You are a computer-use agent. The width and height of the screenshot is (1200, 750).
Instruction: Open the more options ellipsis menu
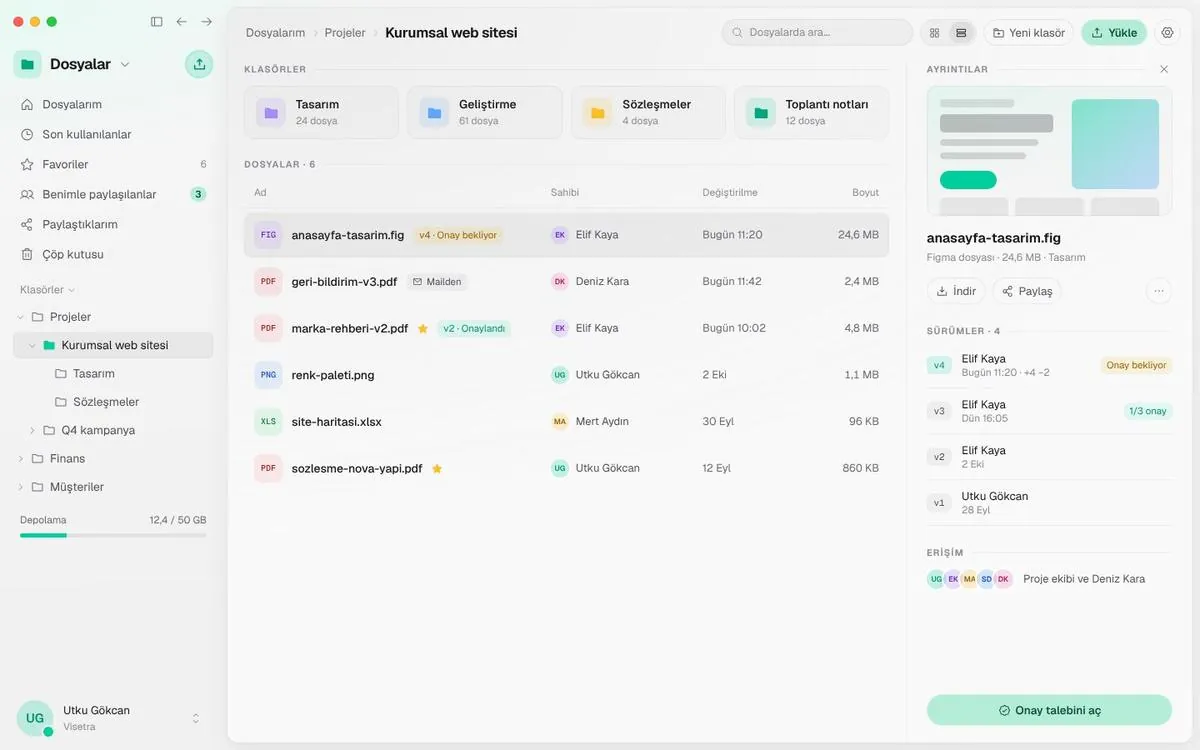[x=1159, y=291]
